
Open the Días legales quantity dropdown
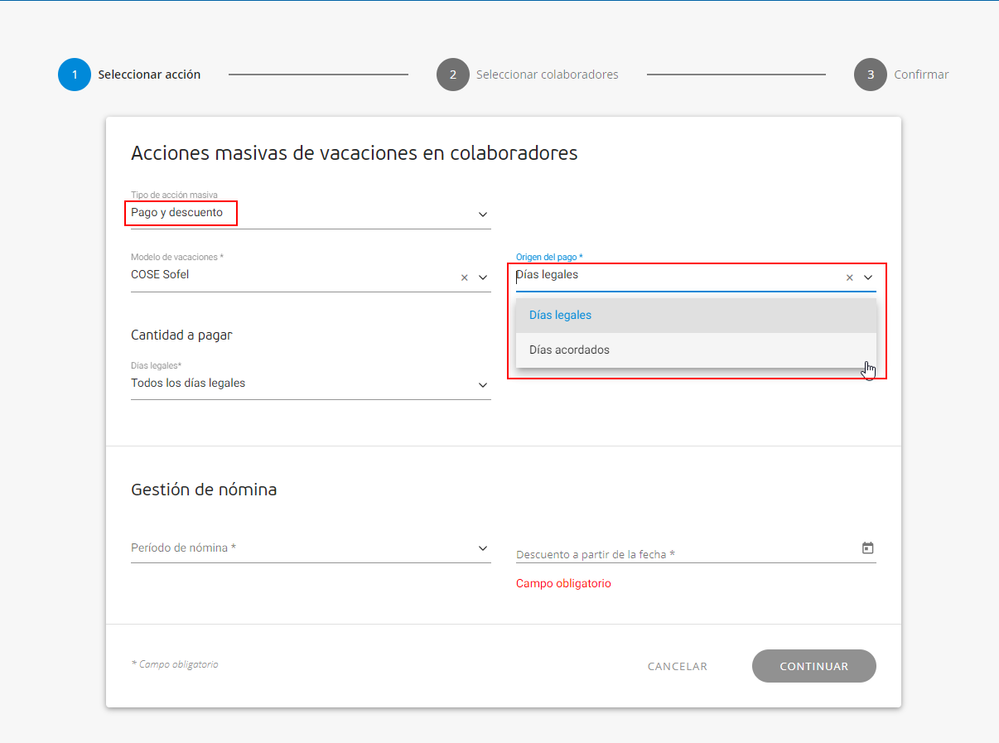pos(483,385)
